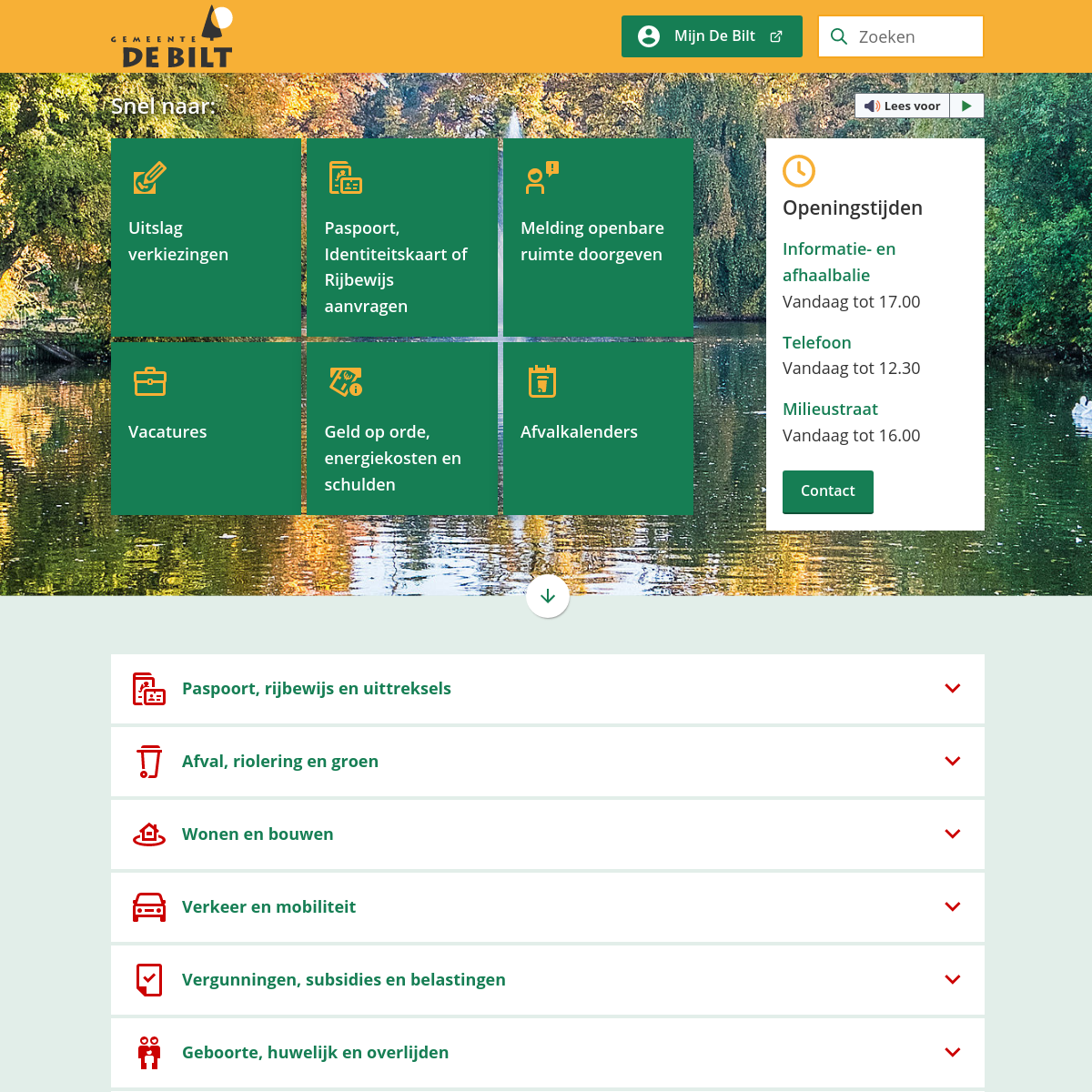Viewport: 1092px width, 1092px height.
Task: Click chevron on Afval, riolering en groen row
Action: click(x=953, y=762)
